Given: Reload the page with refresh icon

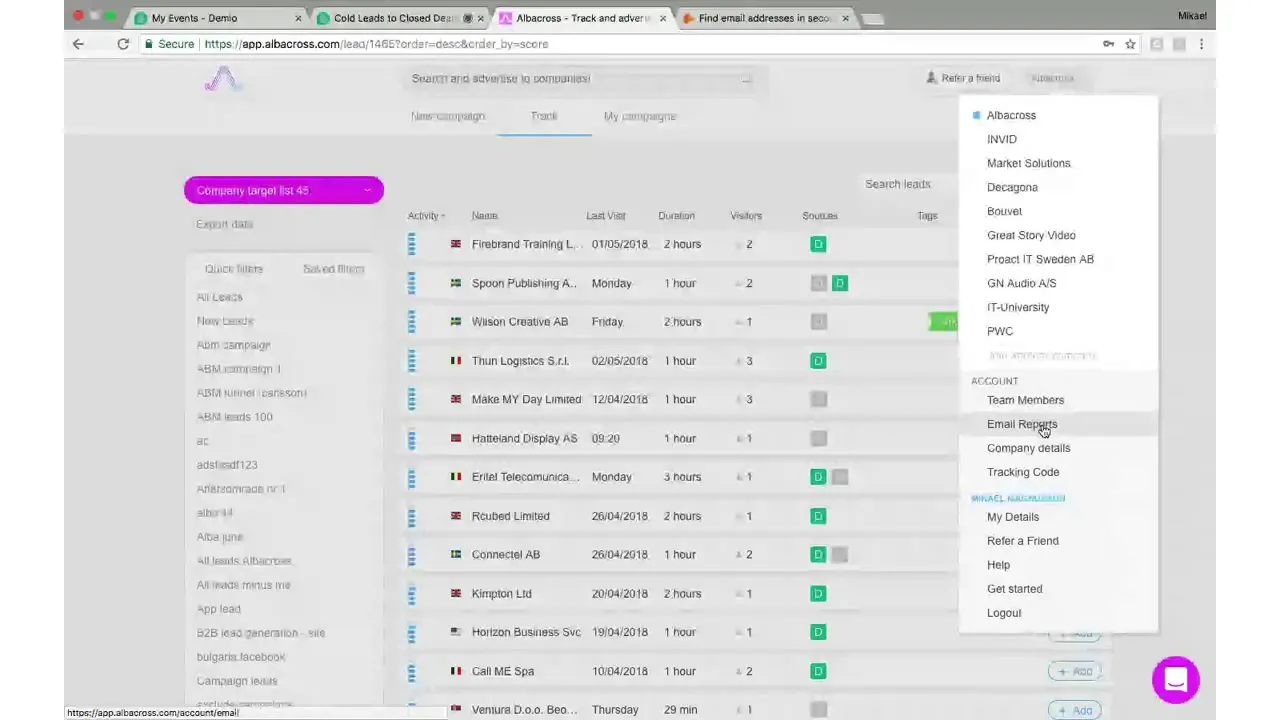Looking at the screenshot, I should tap(123, 44).
